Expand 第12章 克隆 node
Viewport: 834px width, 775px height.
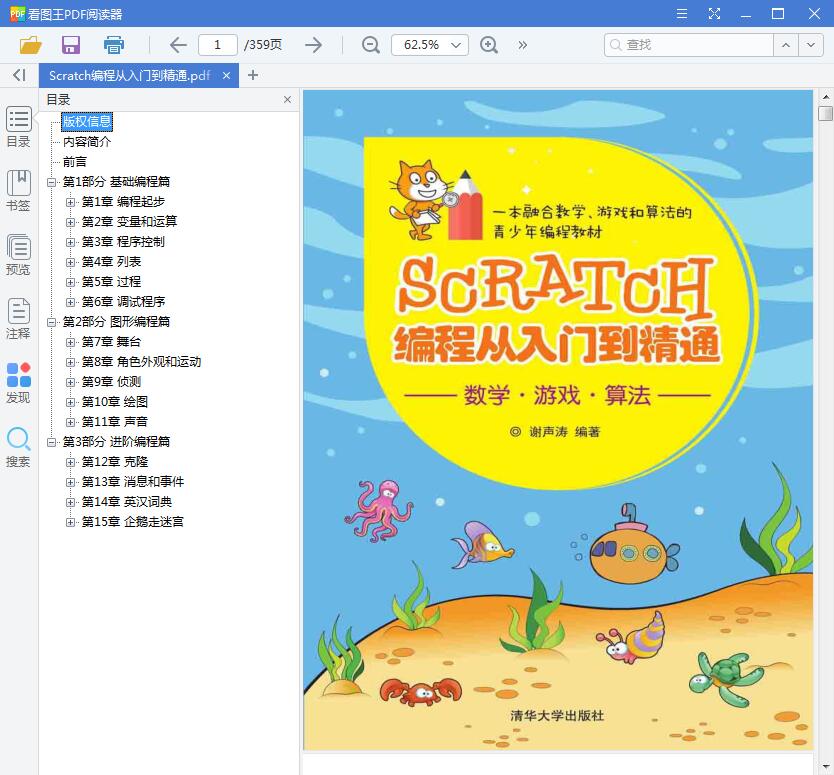pos(70,462)
